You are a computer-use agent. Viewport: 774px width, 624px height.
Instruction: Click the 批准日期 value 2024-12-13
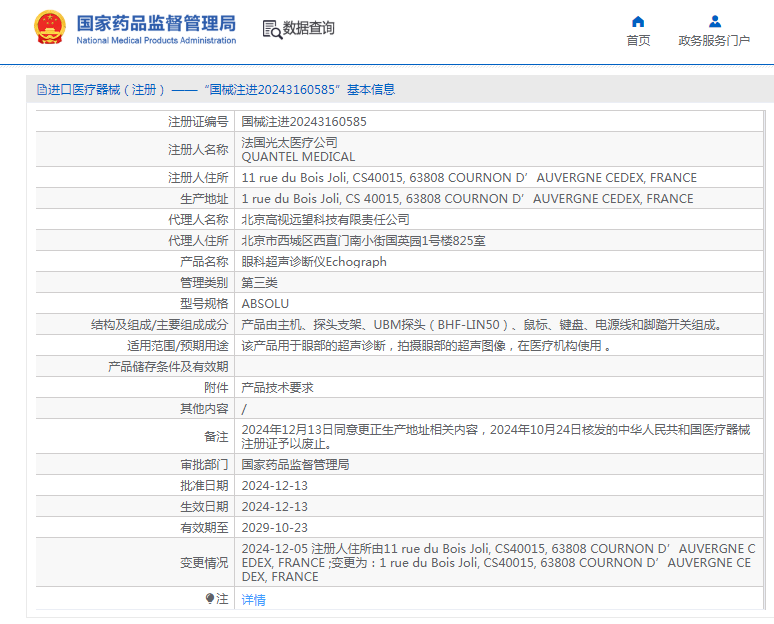pos(274,486)
